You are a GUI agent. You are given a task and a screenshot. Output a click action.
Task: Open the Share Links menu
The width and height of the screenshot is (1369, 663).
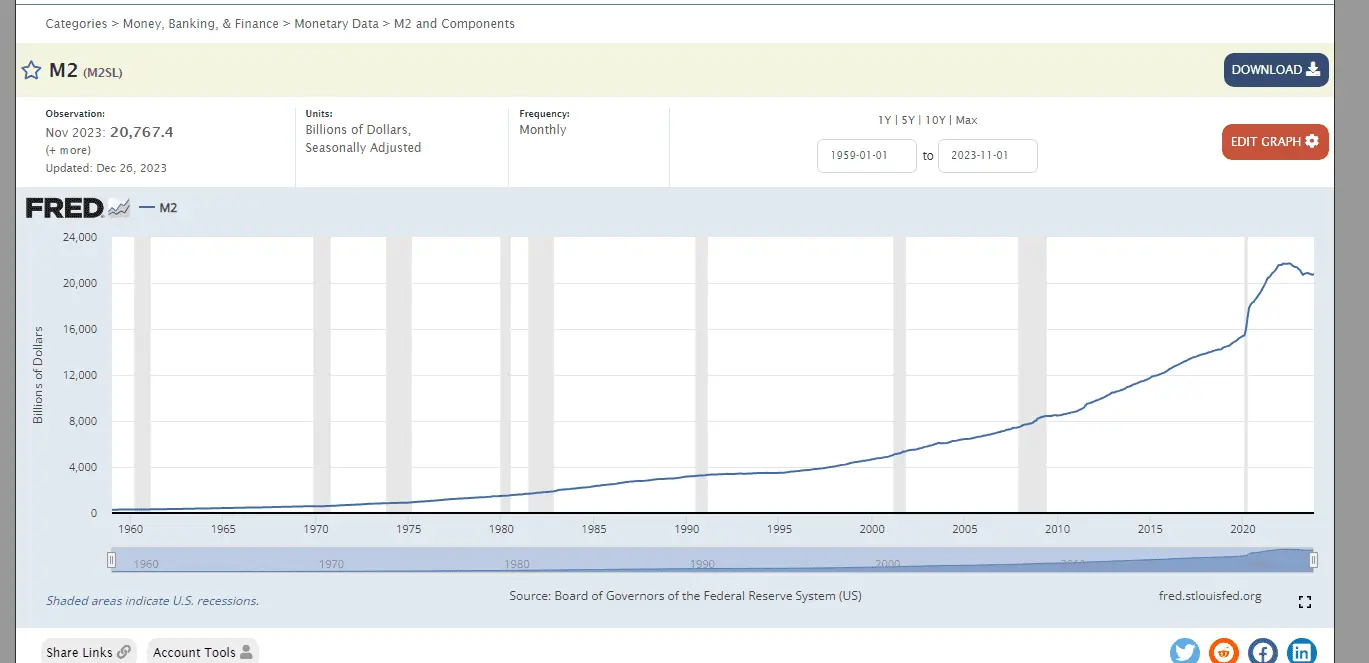pyautogui.click(x=89, y=652)
